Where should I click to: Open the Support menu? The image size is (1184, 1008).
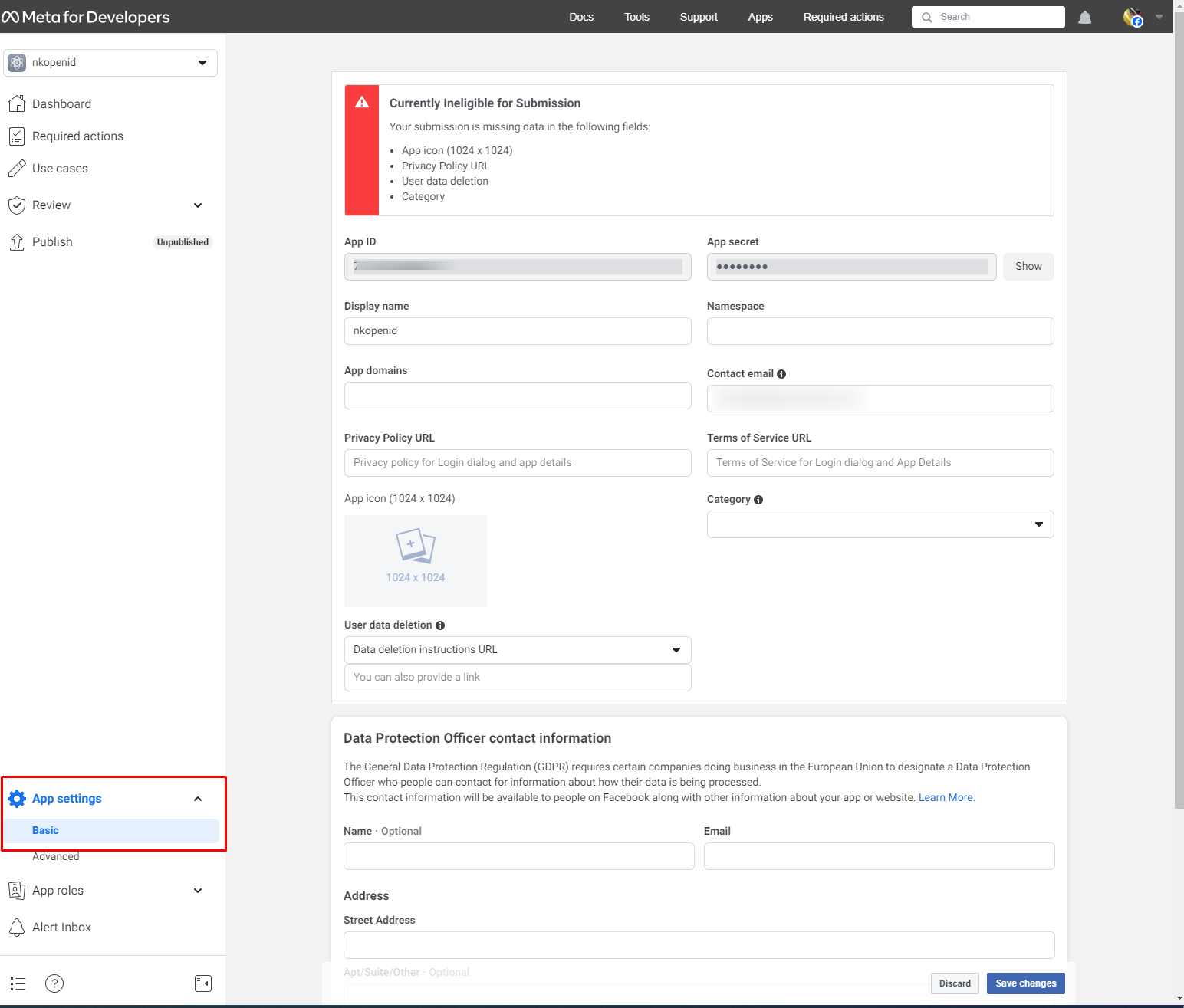tap(699, 17)
